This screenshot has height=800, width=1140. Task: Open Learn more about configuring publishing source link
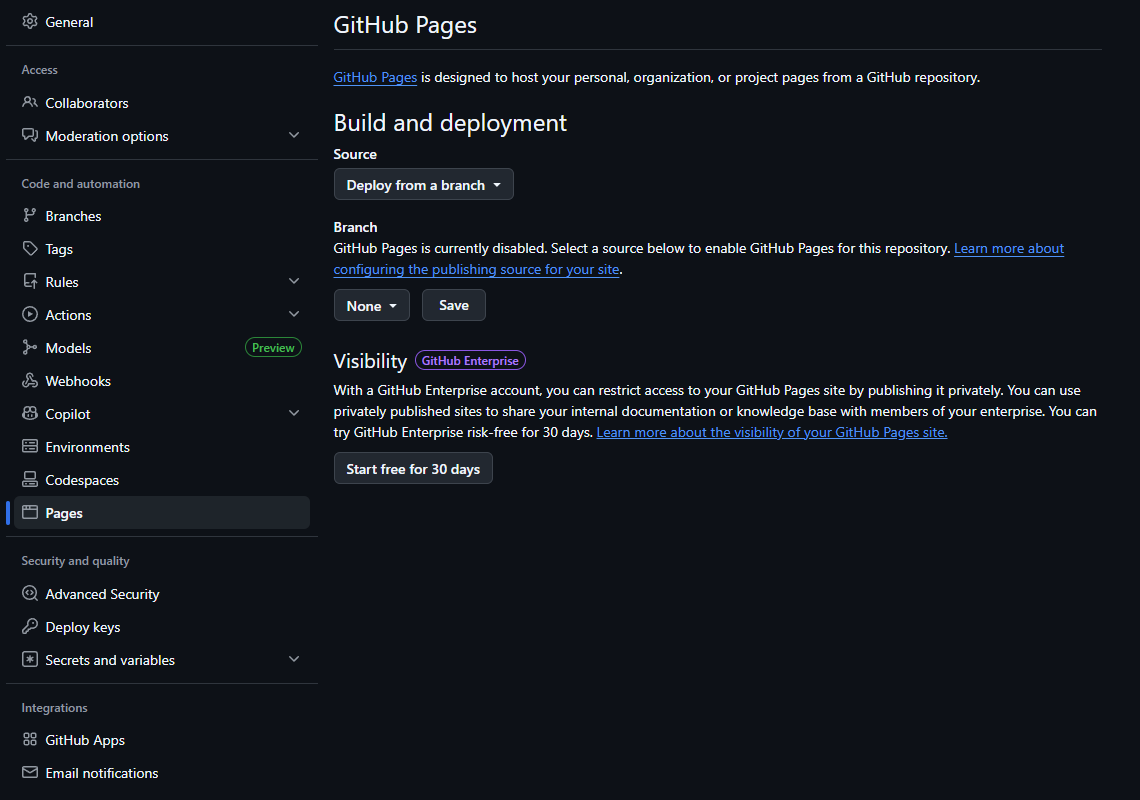coord(699,258)
